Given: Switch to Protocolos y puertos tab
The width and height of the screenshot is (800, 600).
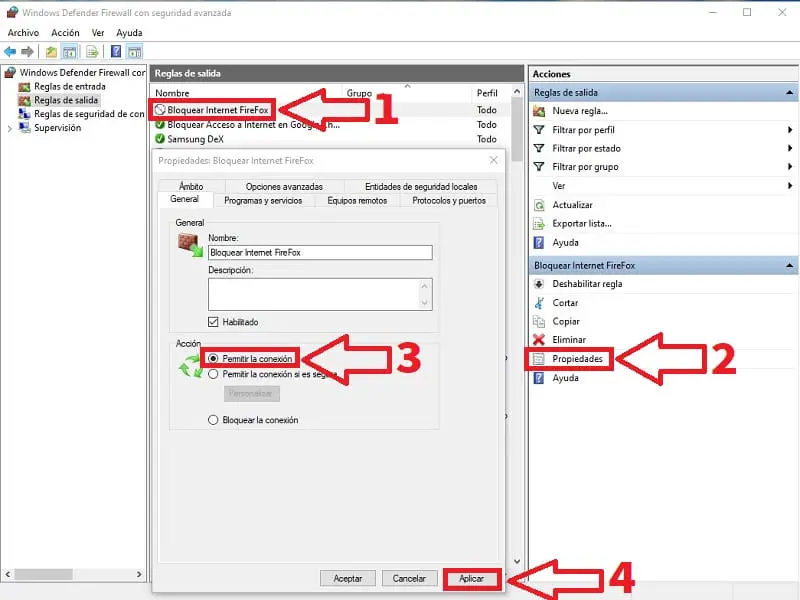Looking at the screenshot, I should [x=449, y=201].
